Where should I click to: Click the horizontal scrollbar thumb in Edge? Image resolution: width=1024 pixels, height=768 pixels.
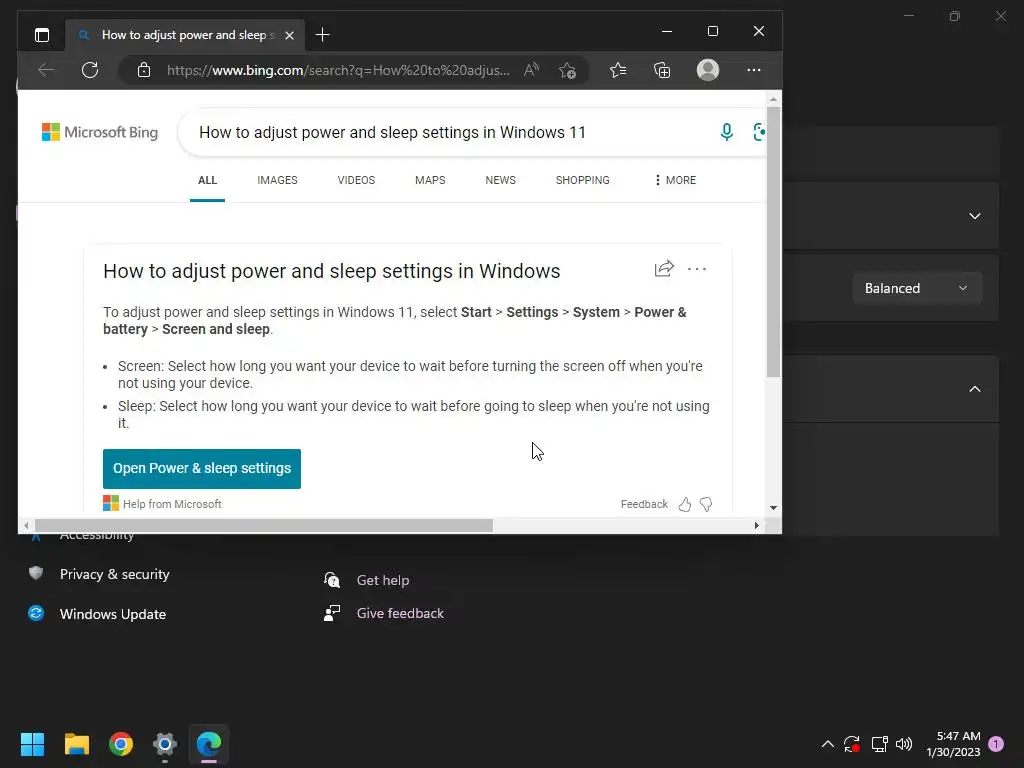264,525
